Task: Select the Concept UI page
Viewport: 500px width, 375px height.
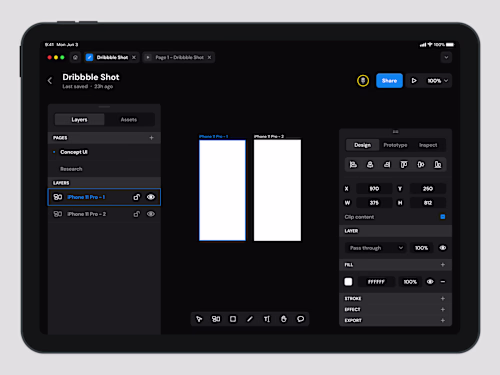Action: tap(74, 152)
